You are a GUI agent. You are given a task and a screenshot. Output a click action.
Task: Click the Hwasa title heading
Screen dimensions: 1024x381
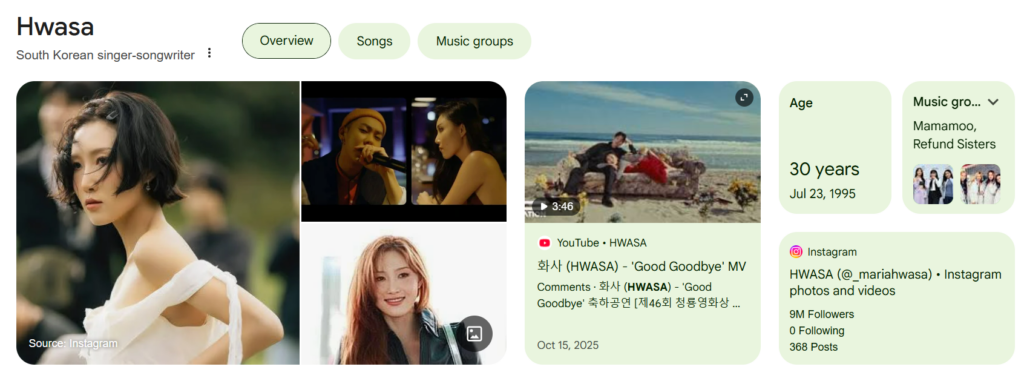(55, 27)
